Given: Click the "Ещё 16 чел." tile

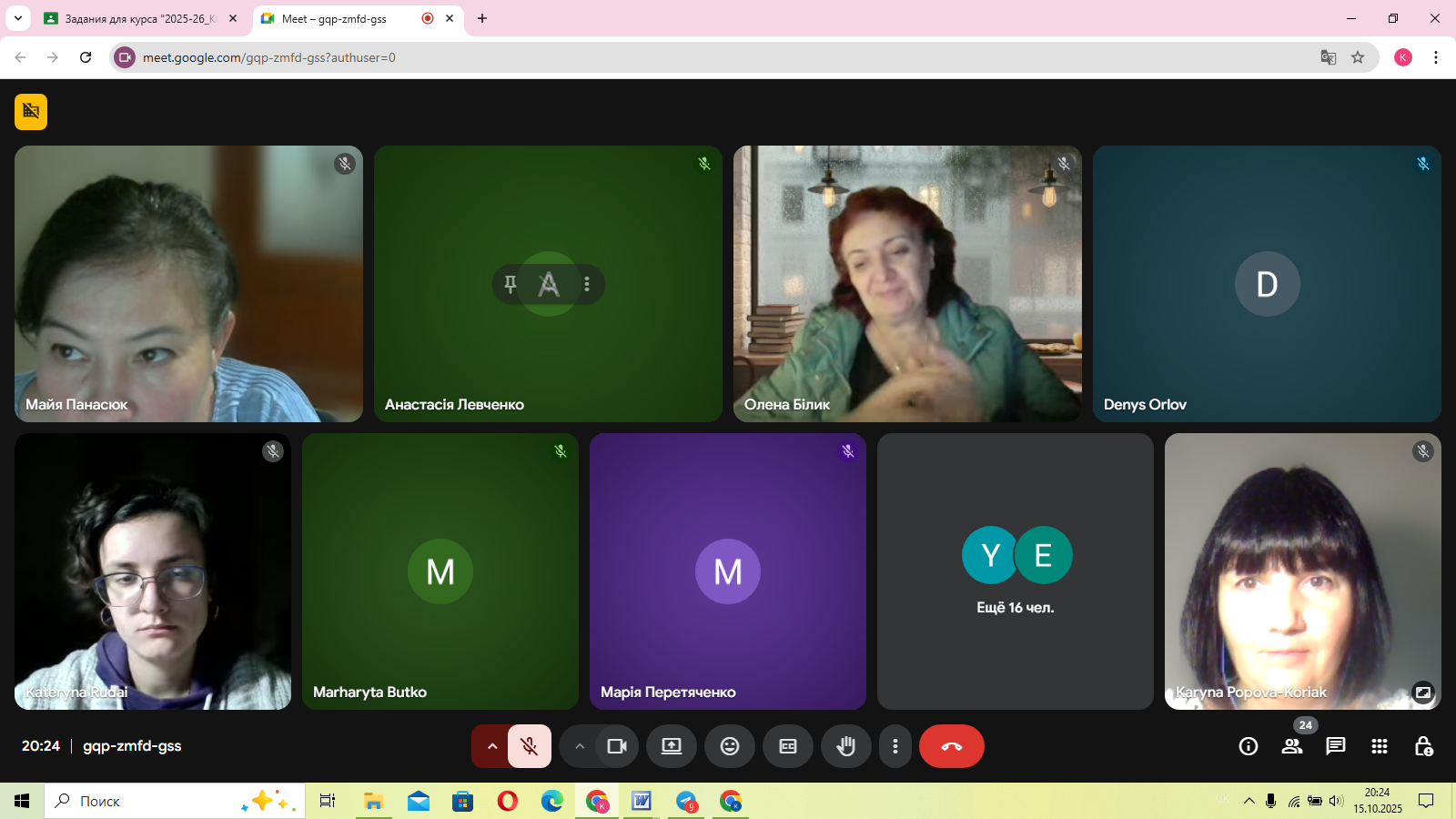Looking at the screenshot, I should (1015, 571).
